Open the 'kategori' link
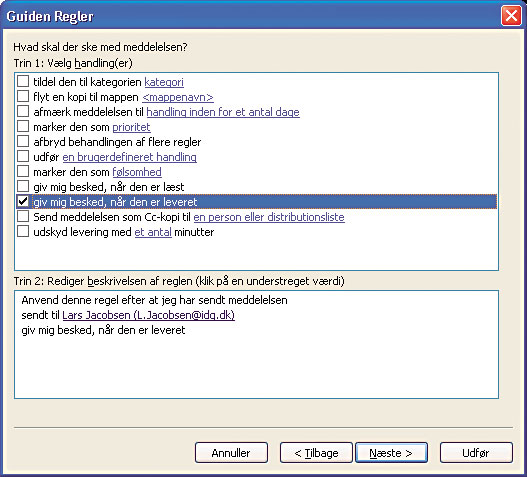 [164, 82]
